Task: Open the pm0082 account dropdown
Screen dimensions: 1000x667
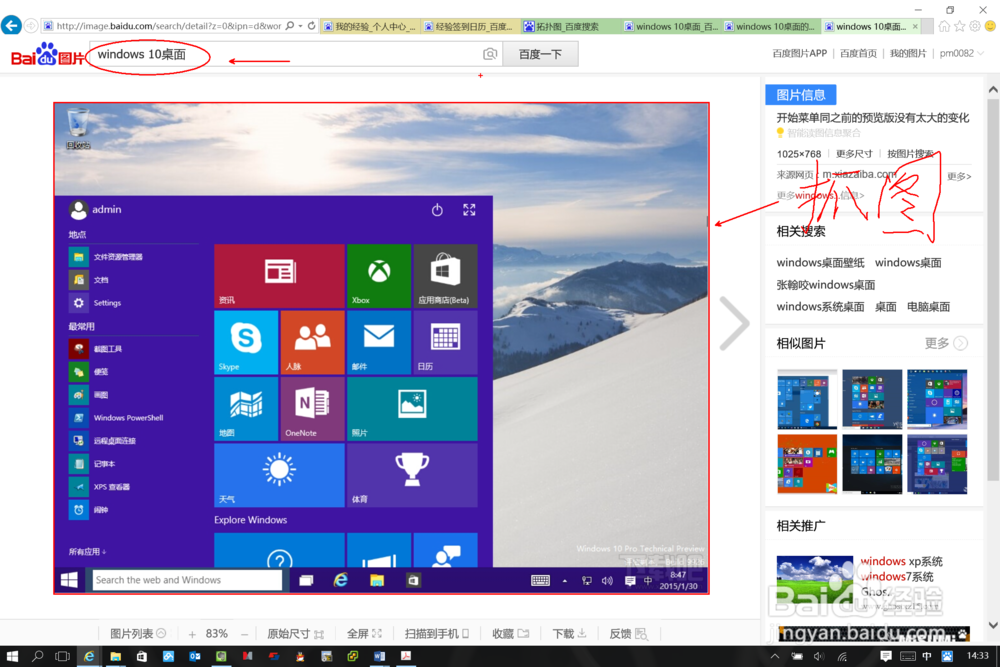Action: coord(962,54)
